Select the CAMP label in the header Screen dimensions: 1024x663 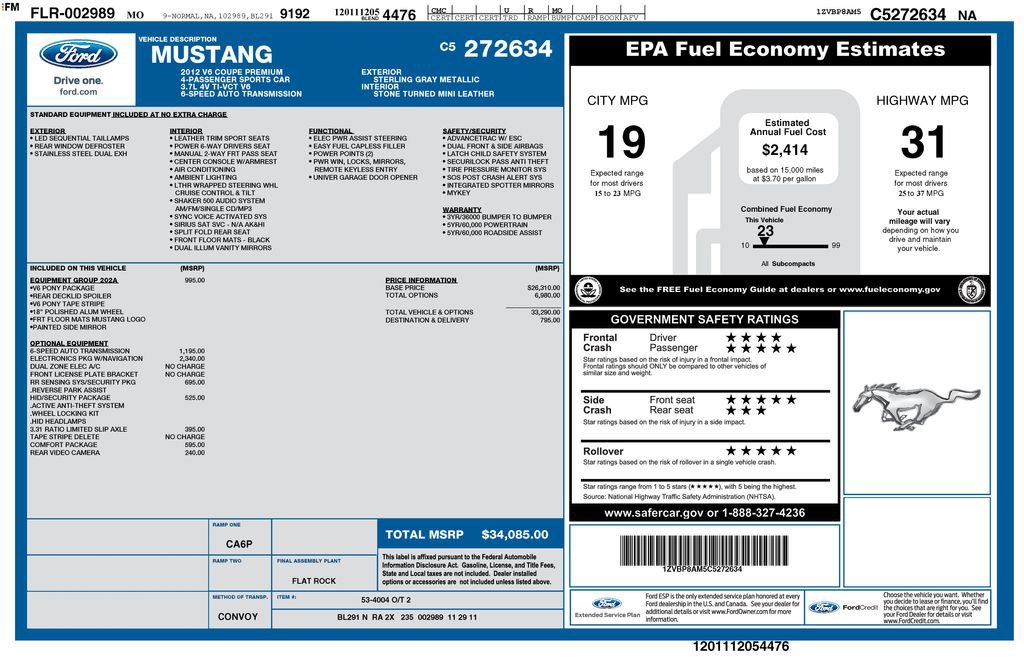tap(585, 15)
